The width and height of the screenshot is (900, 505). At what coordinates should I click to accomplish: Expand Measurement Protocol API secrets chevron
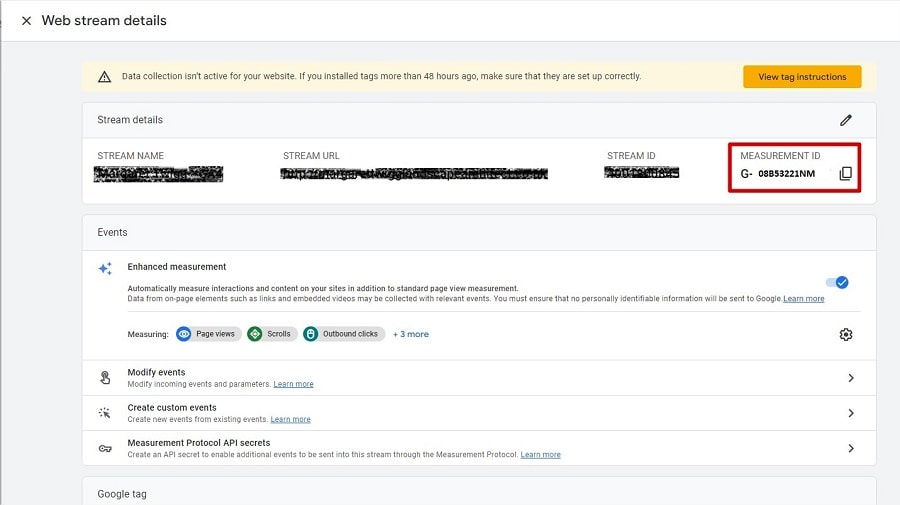[x=851, y=448]
